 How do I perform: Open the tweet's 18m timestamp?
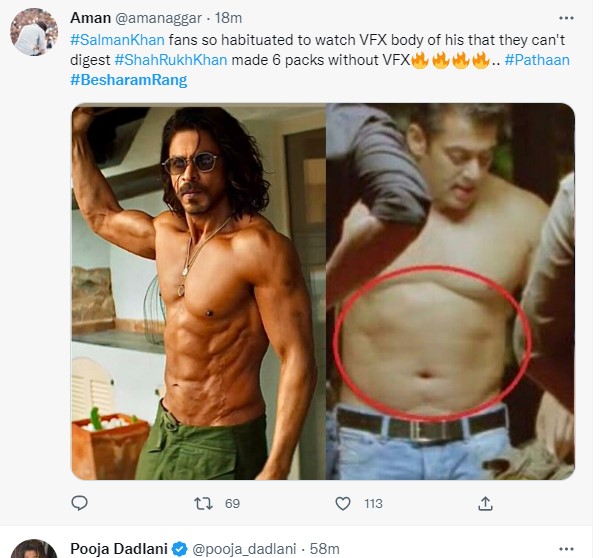[x=234, y=19]
